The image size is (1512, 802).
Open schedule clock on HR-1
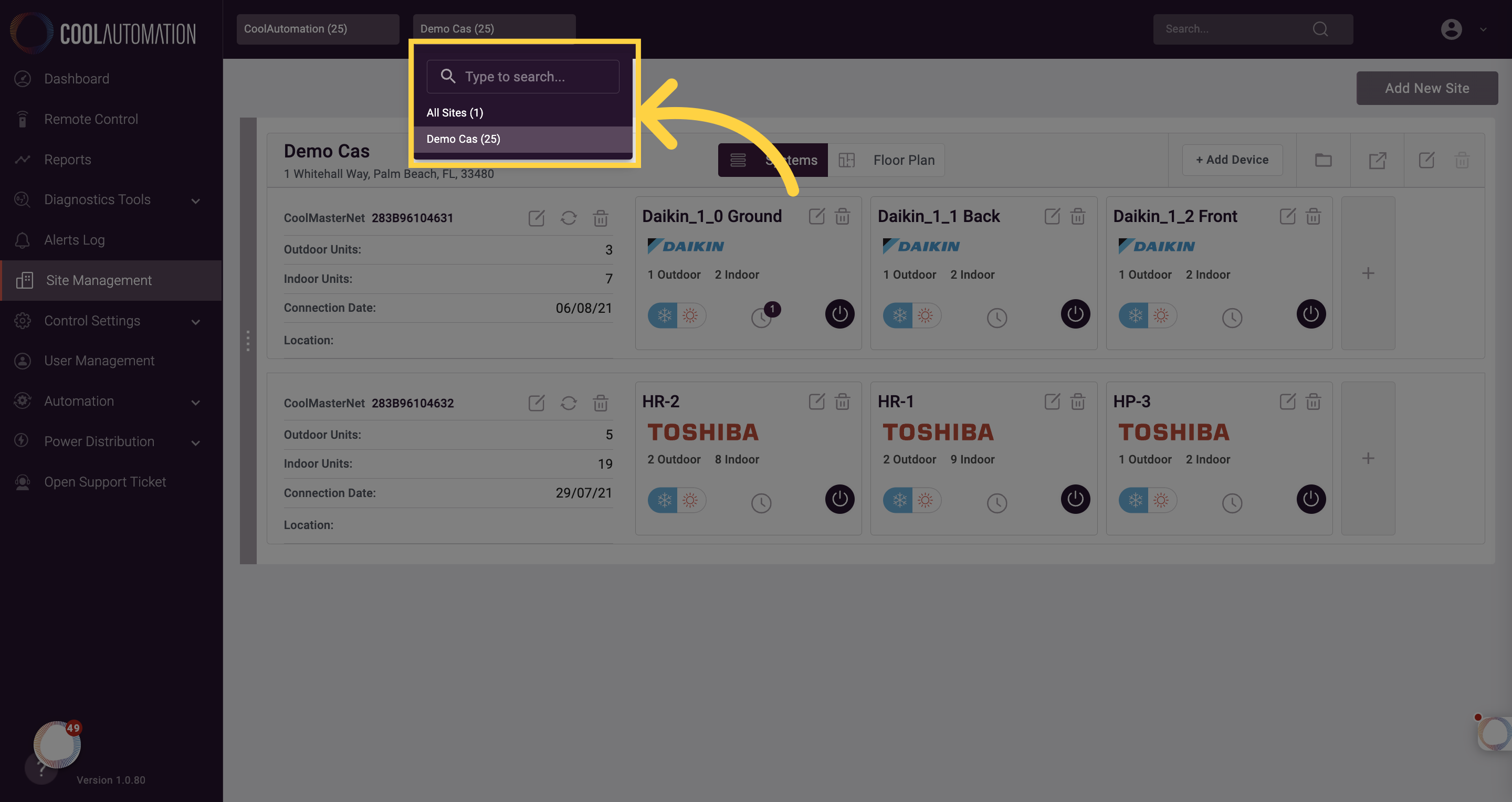coord(996,503)
